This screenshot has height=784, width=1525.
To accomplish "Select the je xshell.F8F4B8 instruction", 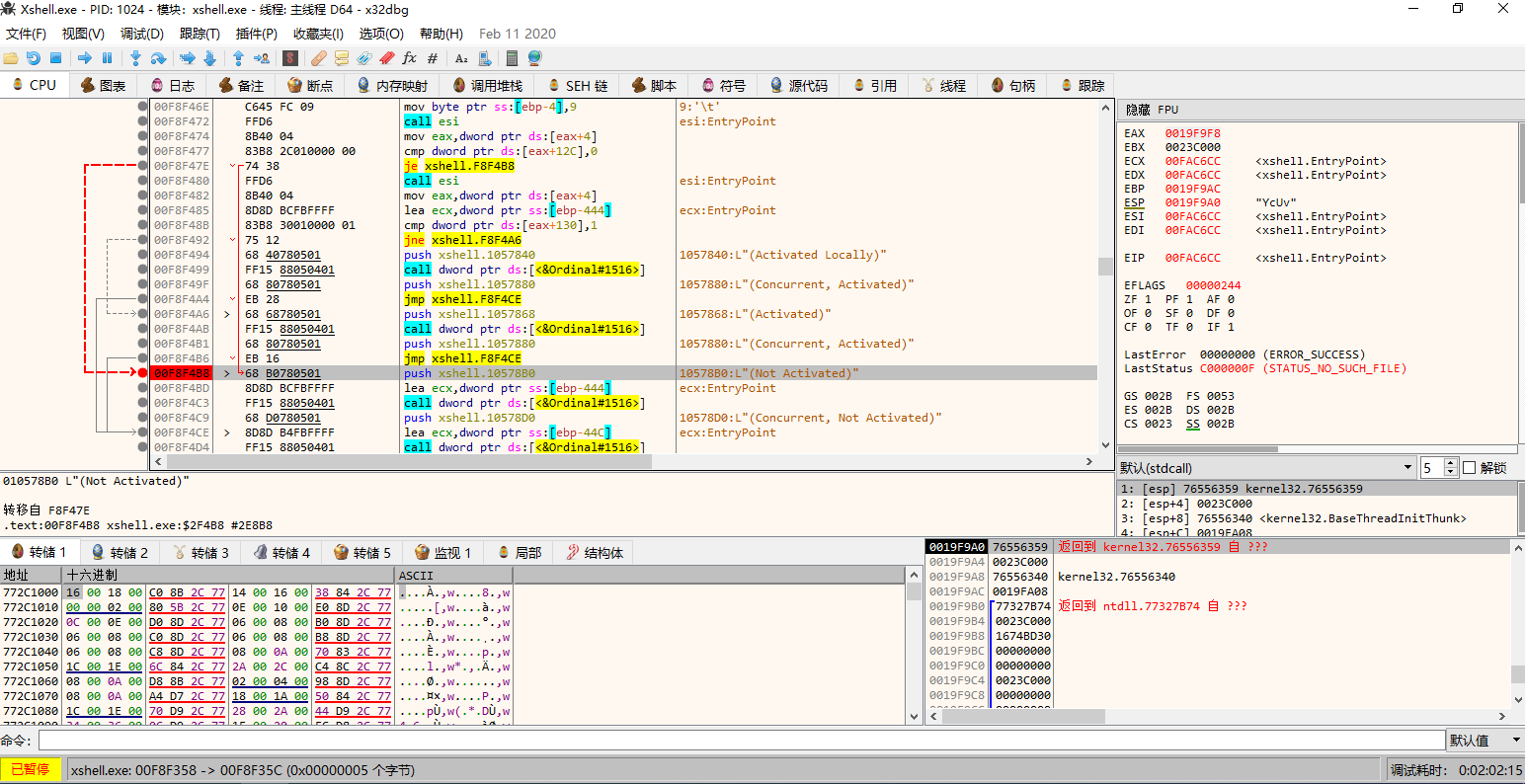I will pyautogui.click(x=459, y=166).
